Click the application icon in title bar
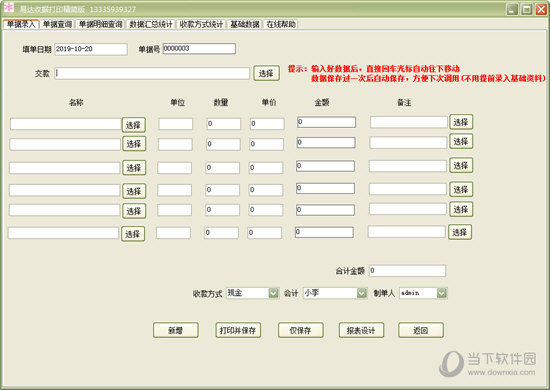 9,7
